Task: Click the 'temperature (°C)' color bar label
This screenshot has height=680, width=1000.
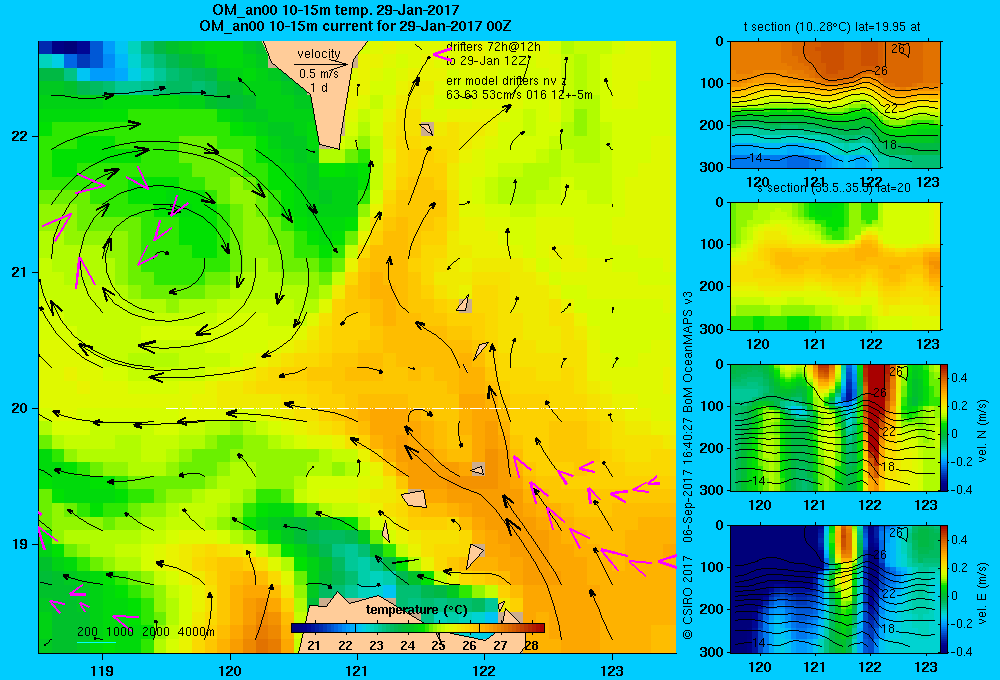Action: click(416, 610)
